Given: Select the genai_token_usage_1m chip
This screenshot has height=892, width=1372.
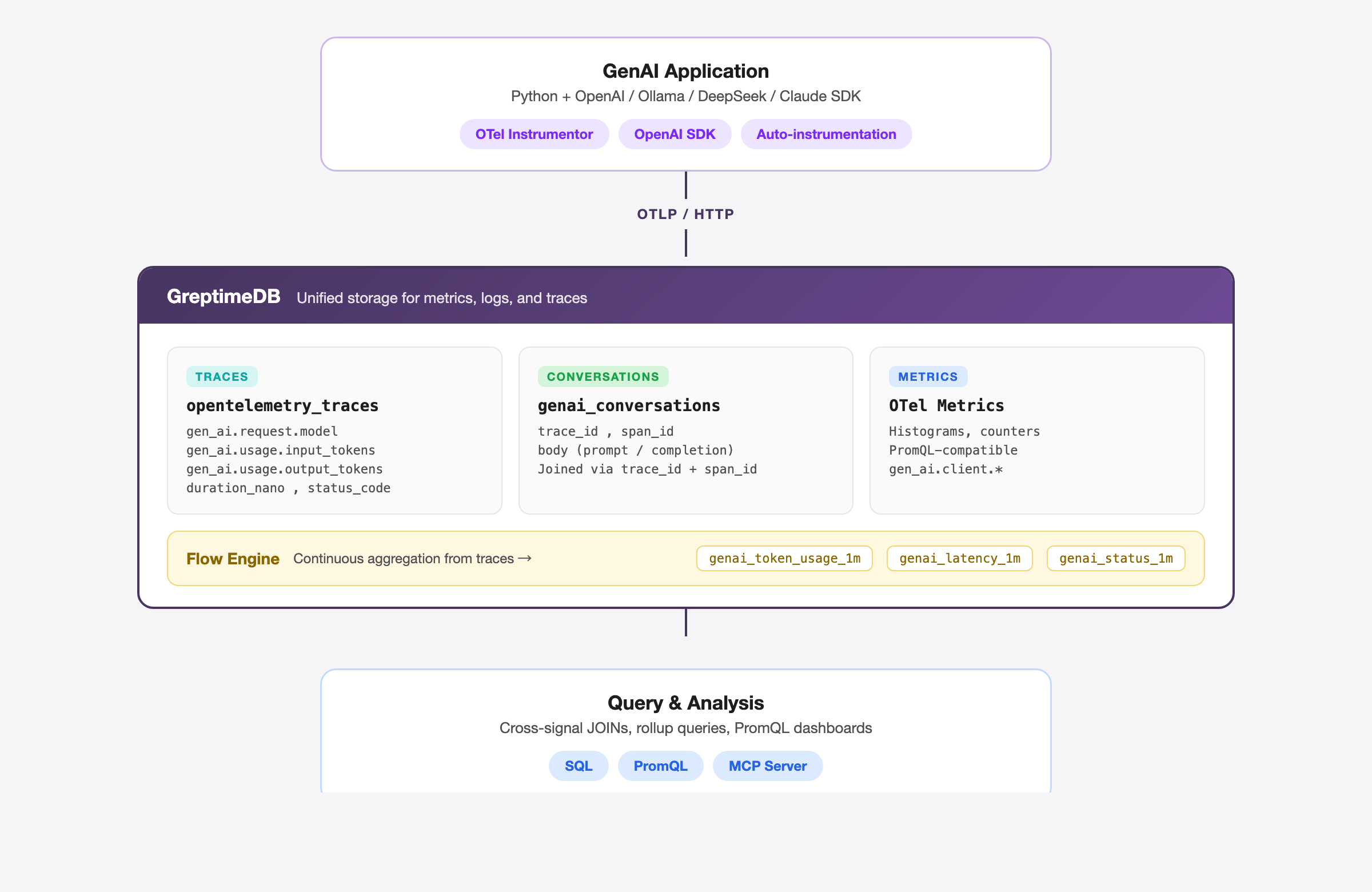Looking at the screenshot, I should click(784, 558).
